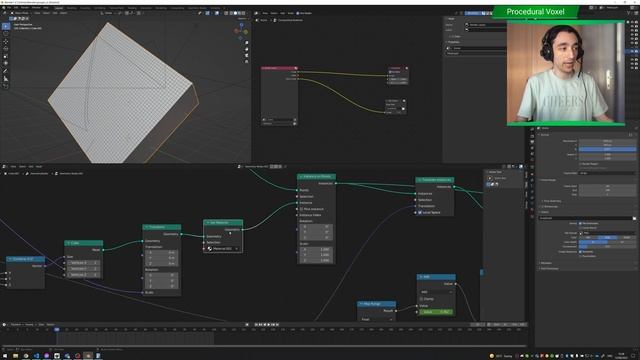
Task: Select the Scale tool
Action: click(x=6, y=56)
